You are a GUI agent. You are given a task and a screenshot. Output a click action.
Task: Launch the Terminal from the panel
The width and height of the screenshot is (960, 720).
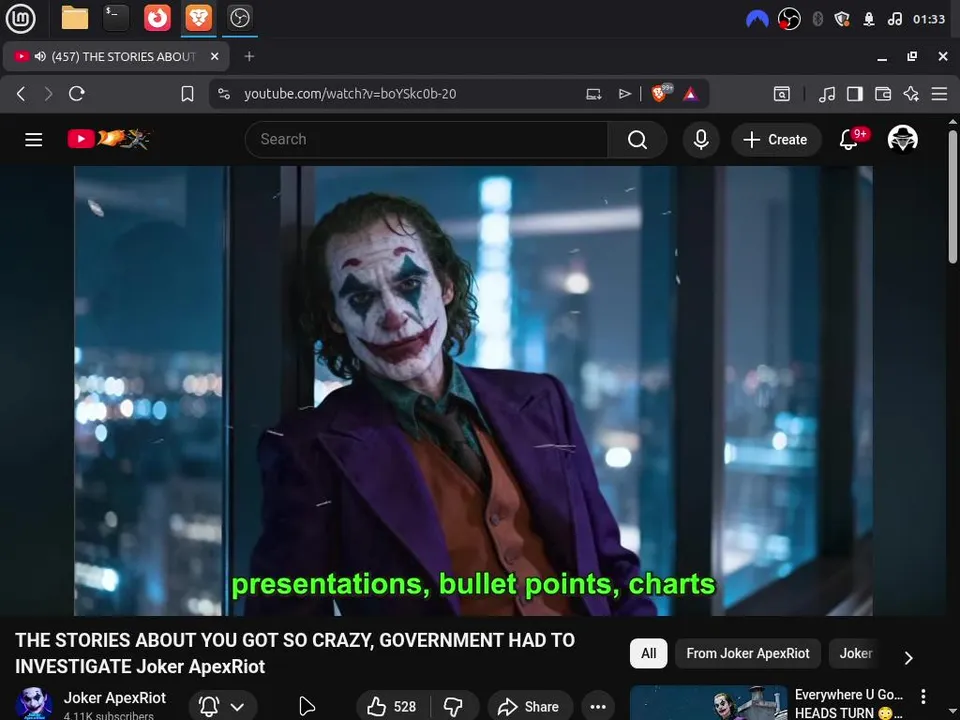pyautogui.click(x=116, y=18)
